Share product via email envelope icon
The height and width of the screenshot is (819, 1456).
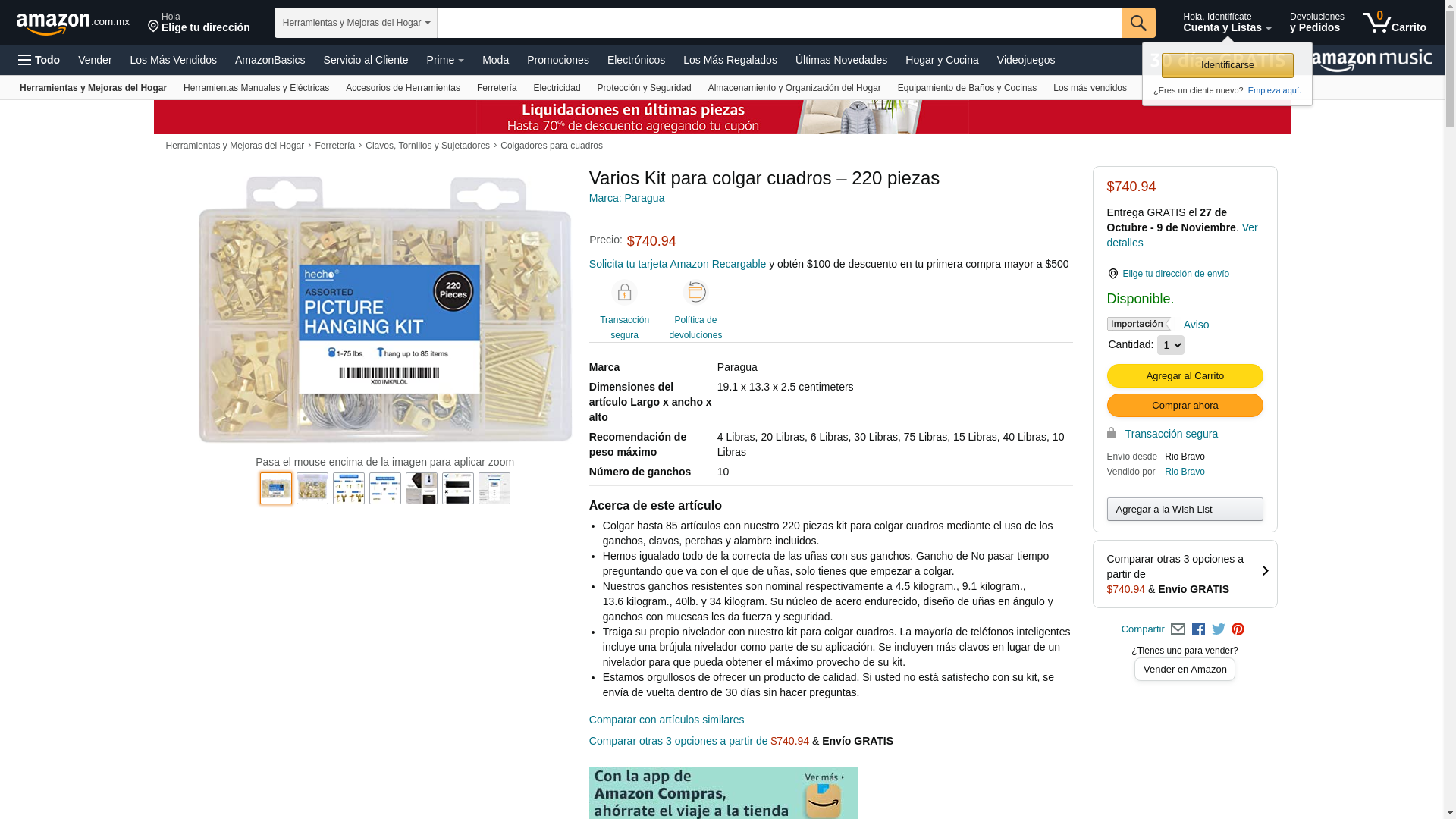1178,629
